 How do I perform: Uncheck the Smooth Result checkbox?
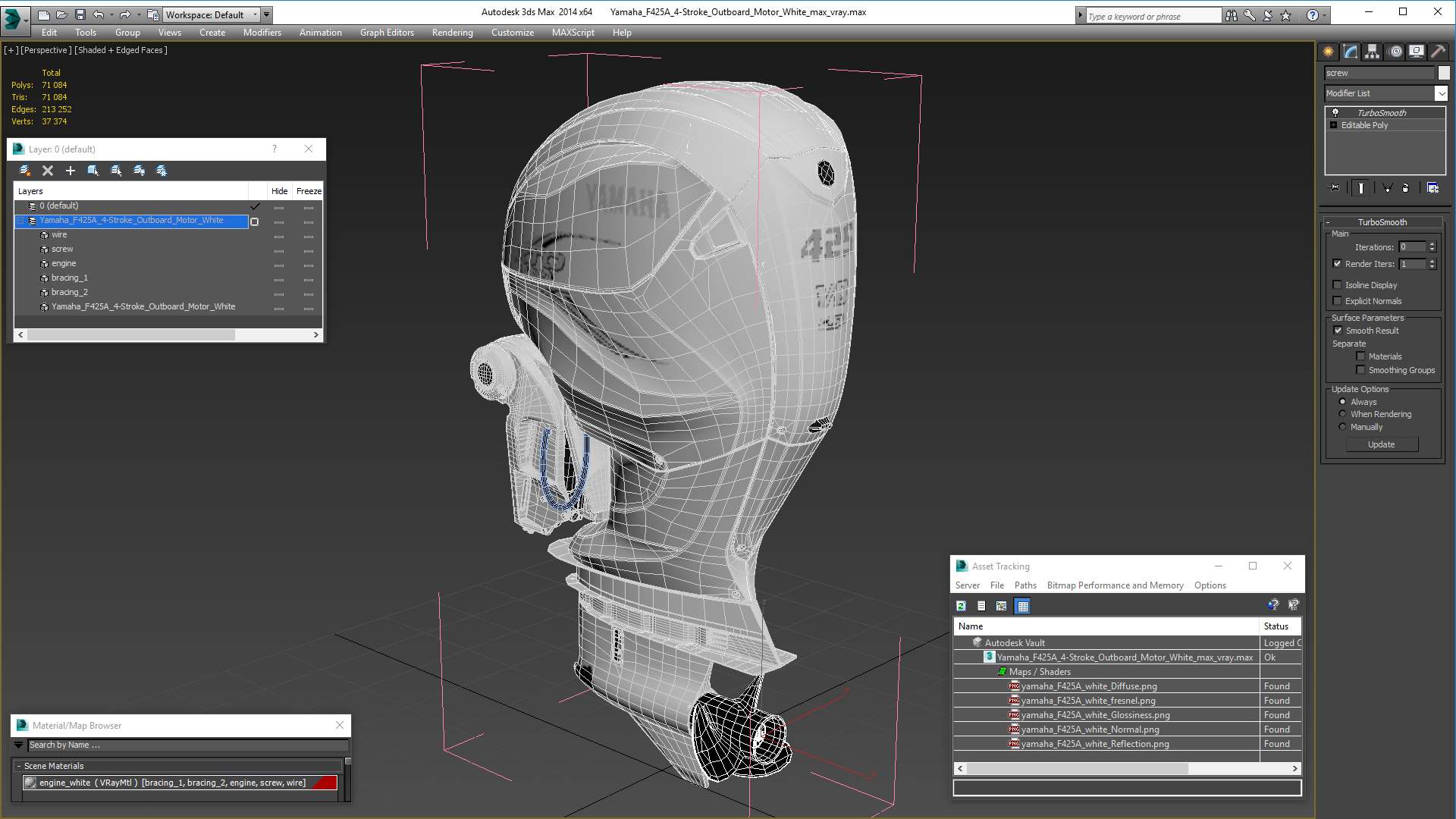1338,331
